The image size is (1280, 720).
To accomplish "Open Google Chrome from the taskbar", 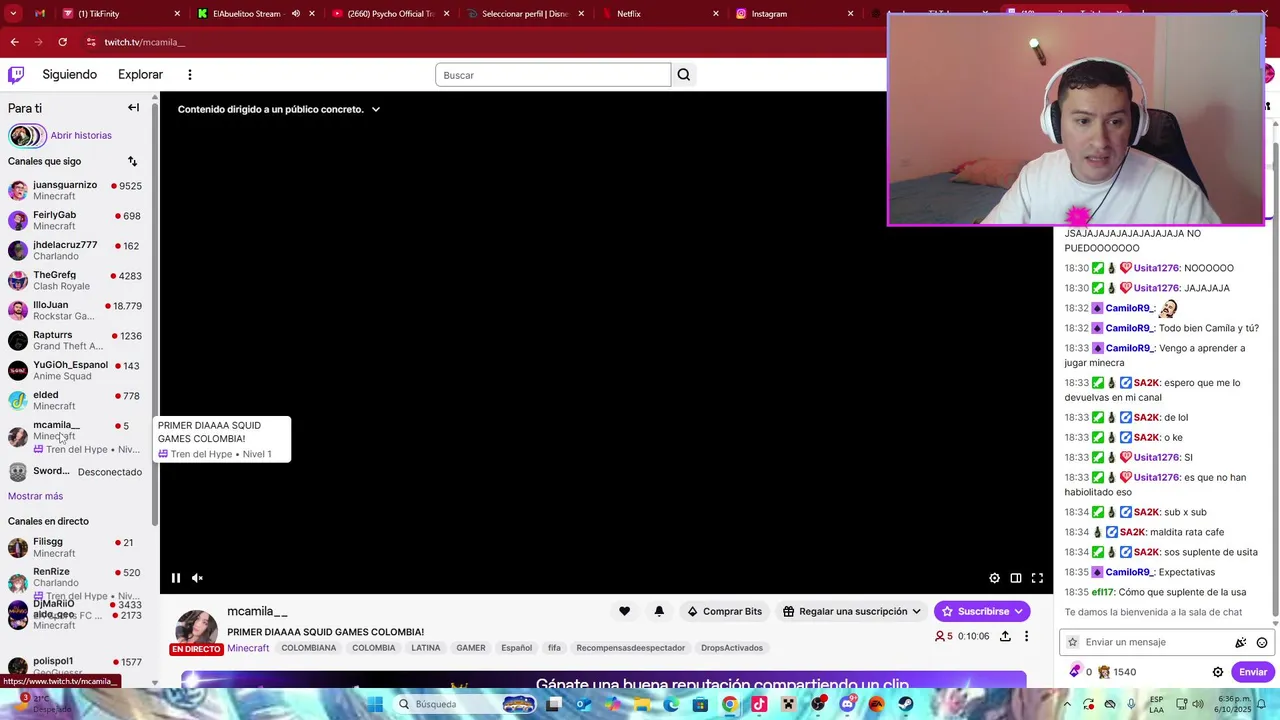I will coord(730,704).
